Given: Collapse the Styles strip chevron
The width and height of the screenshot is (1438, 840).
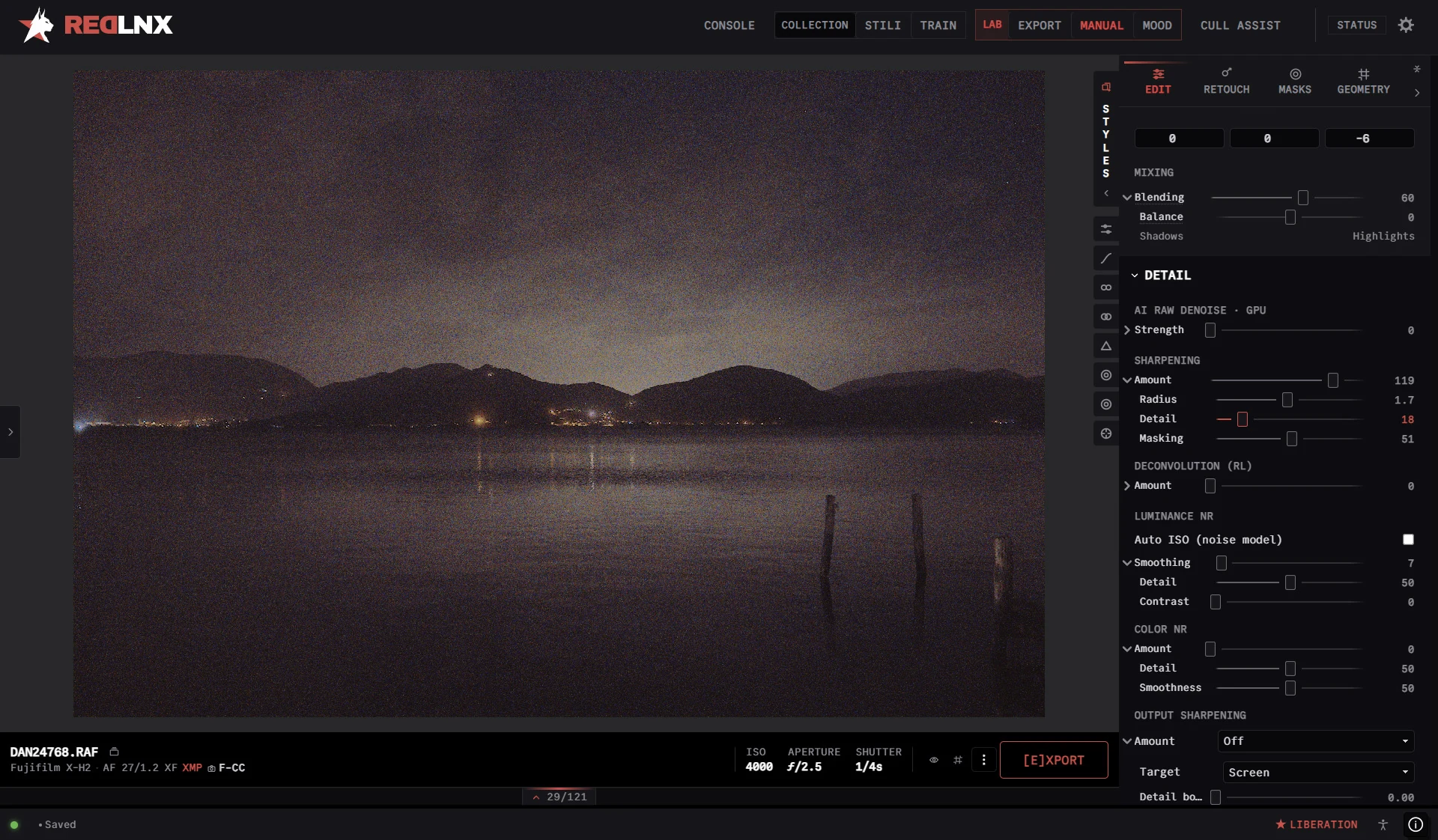Looking at the screenshot, I should coord(1105,193).
